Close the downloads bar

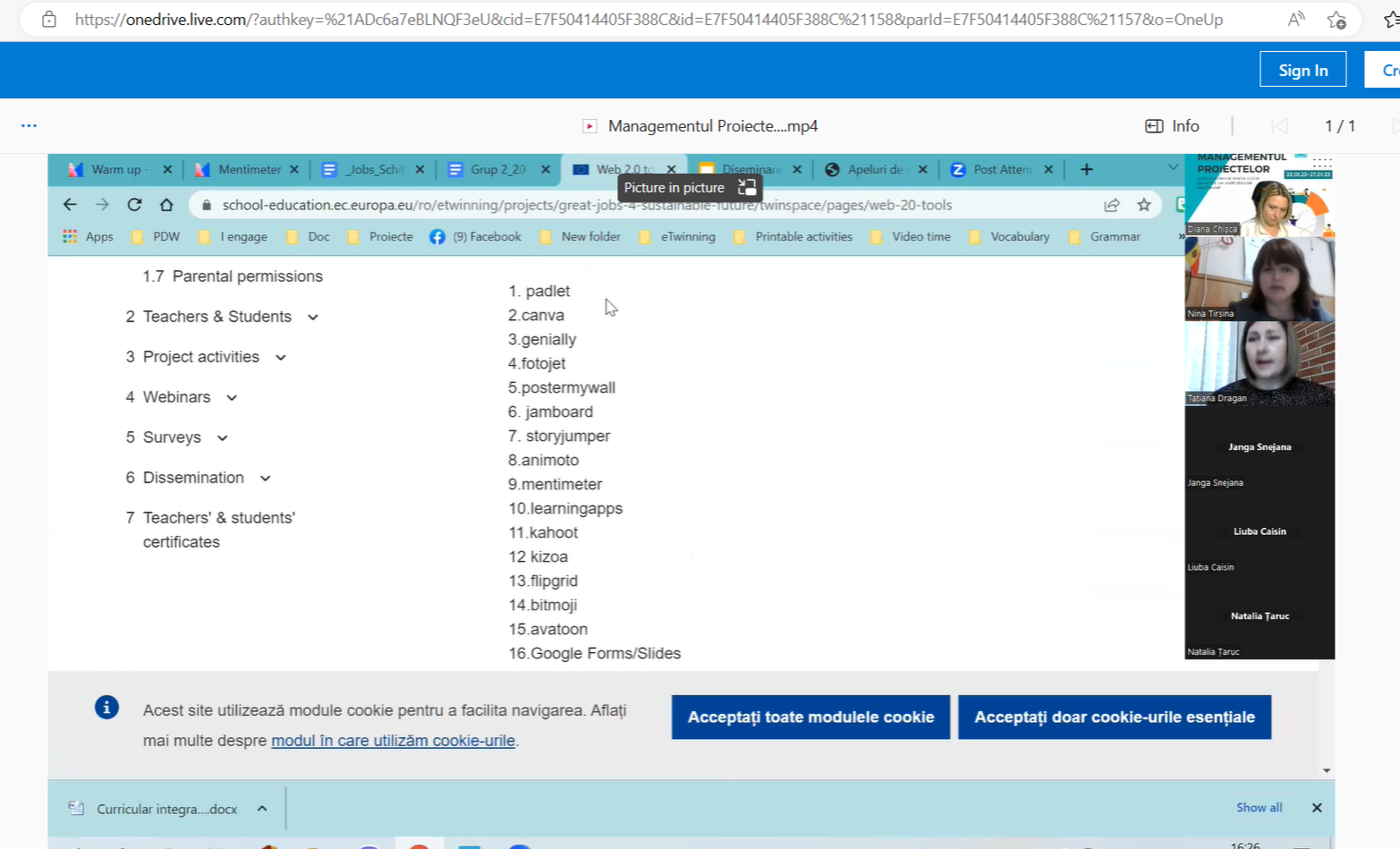[1317, 808]
